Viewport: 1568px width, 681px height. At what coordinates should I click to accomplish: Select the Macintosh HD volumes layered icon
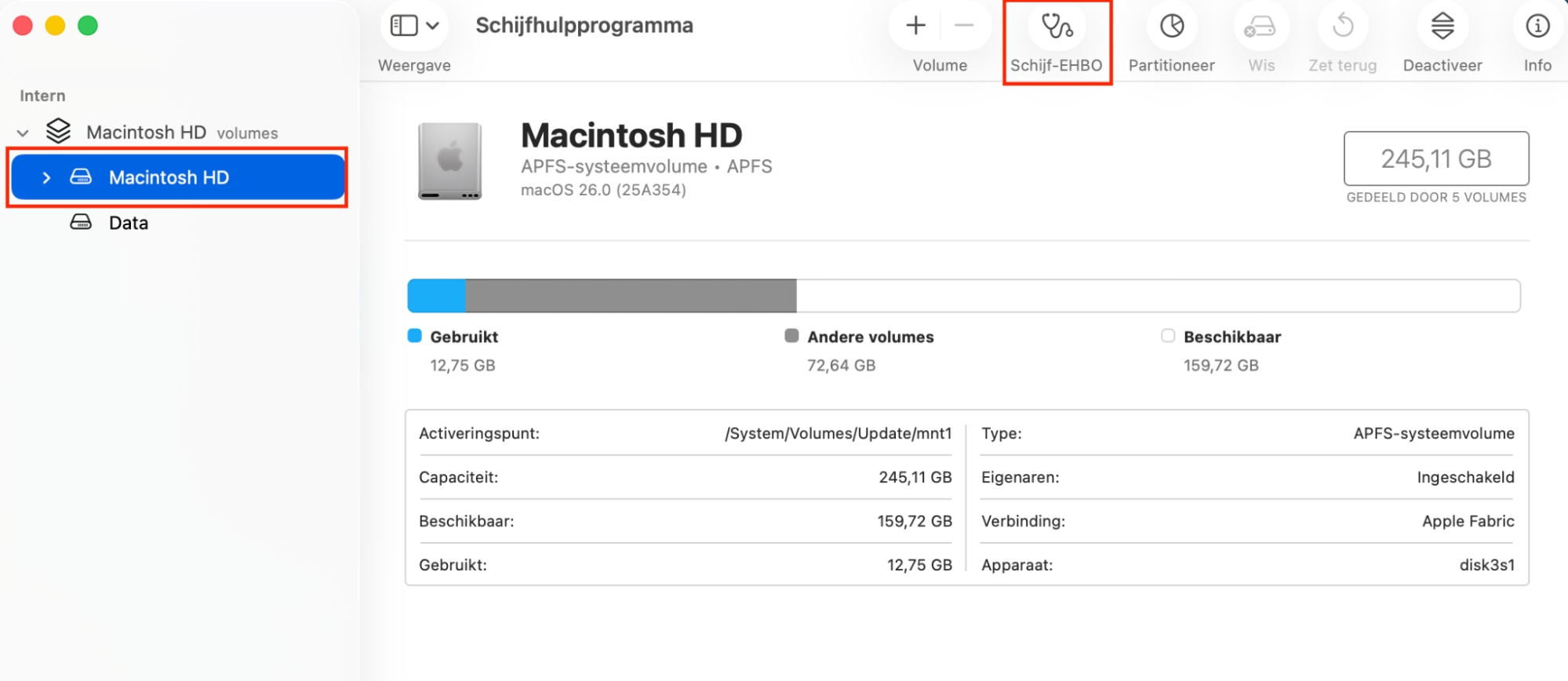(x=58, y=131)
